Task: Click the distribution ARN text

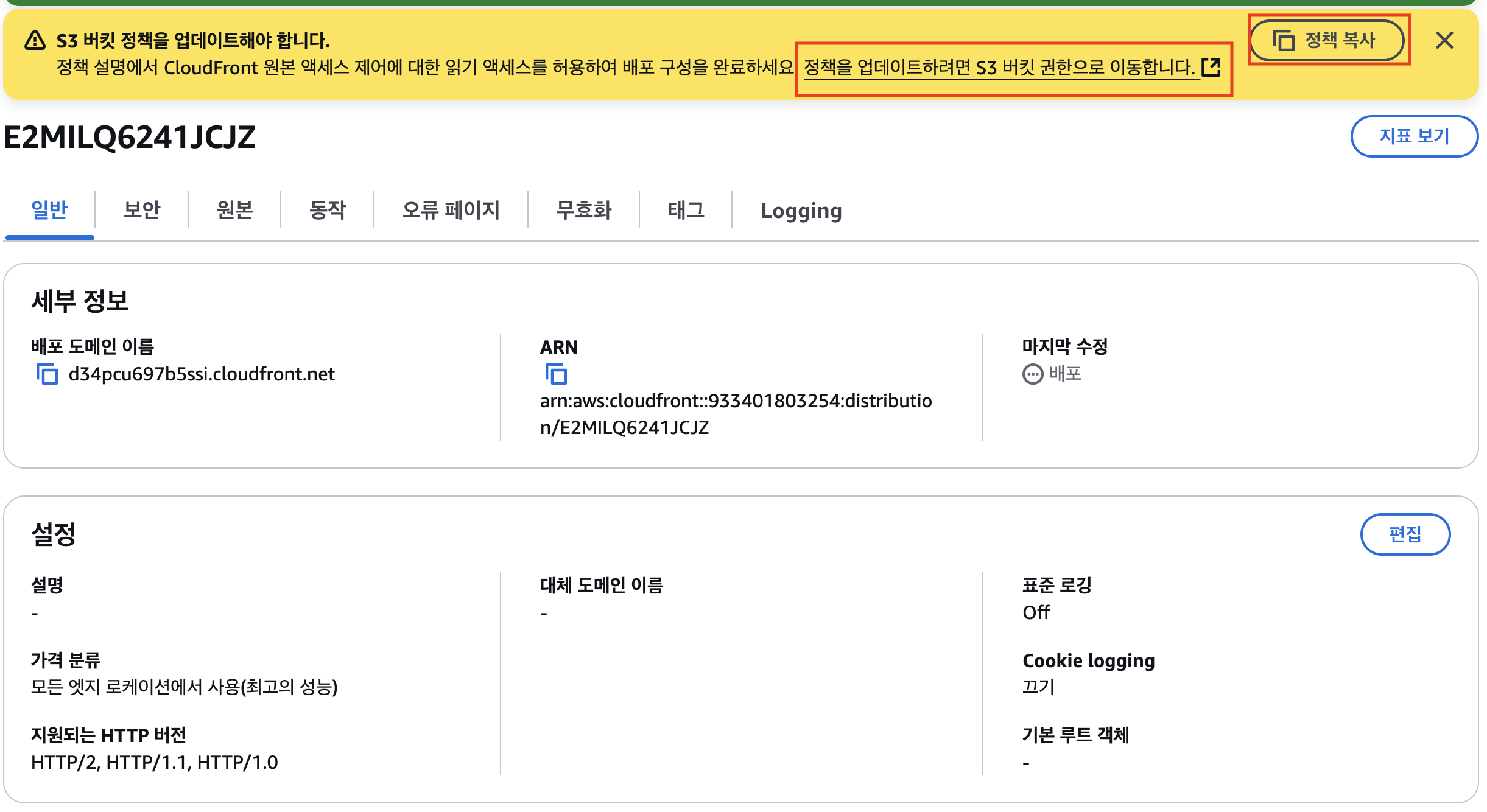Action: 736,414
